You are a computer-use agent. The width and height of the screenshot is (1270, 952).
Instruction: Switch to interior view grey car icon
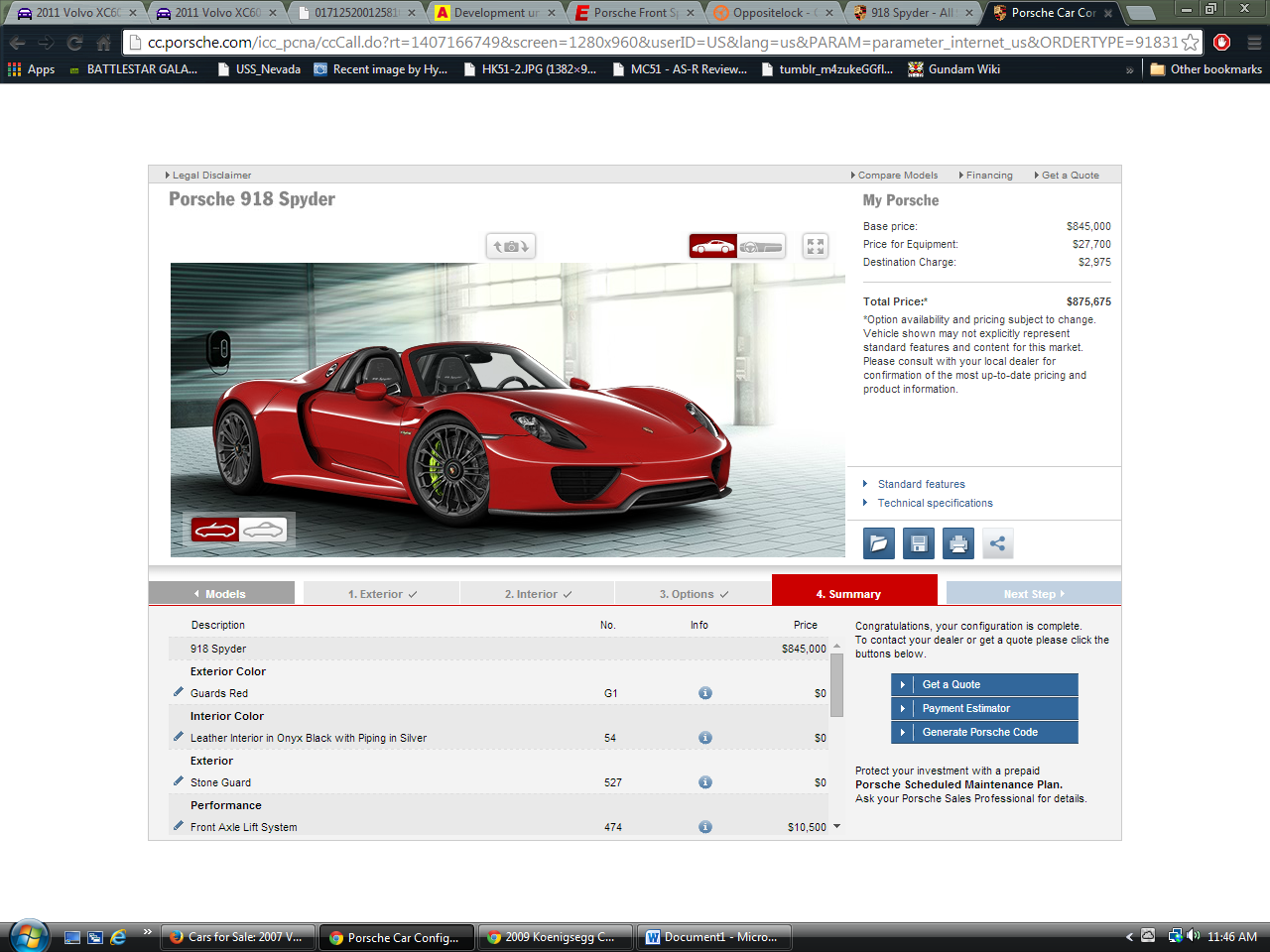point(761,246)
